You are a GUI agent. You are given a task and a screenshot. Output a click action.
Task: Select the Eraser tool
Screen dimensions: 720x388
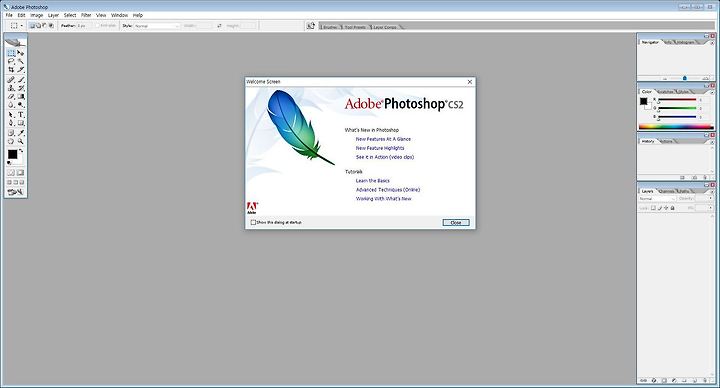point(11,96)
